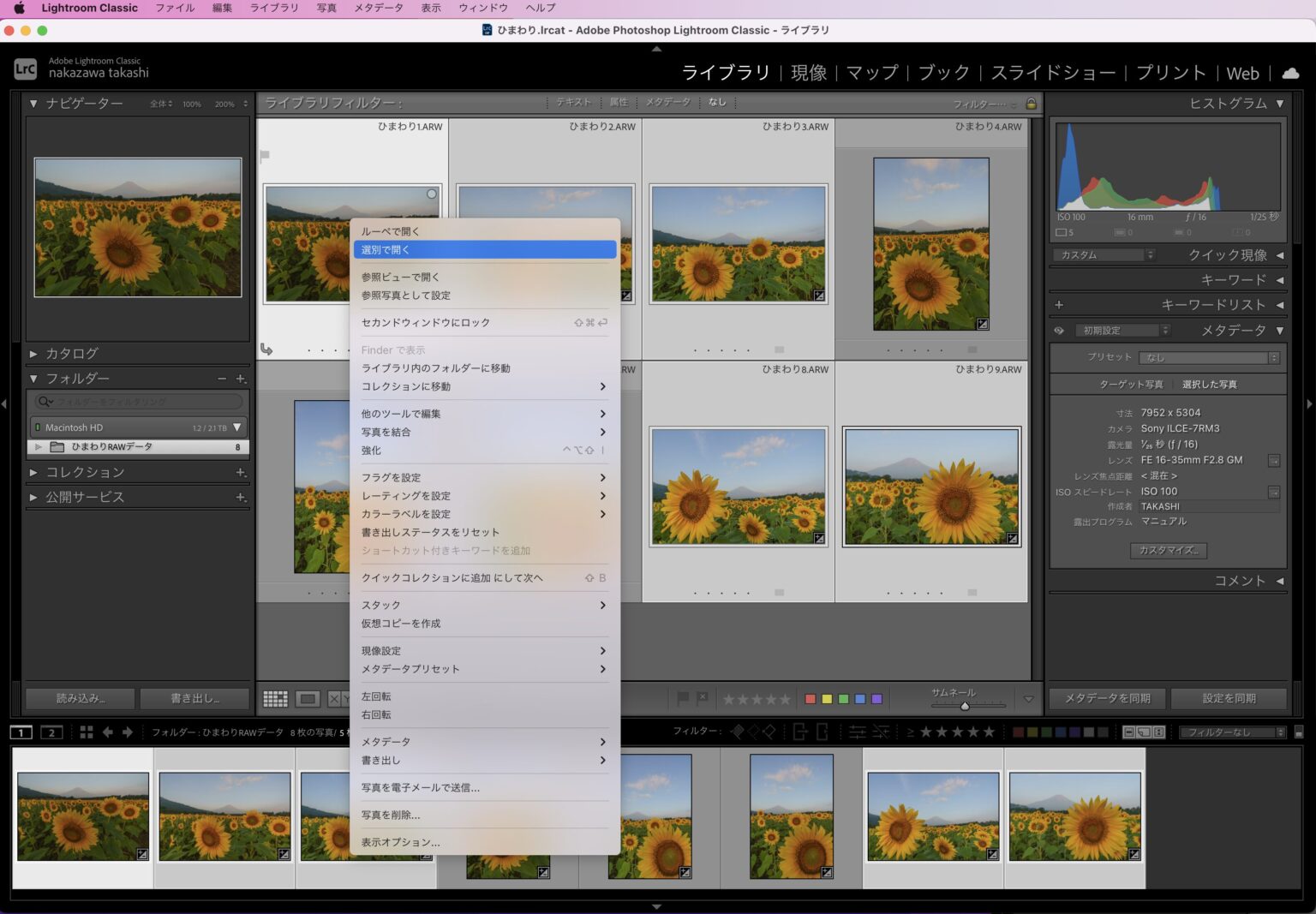Image resolution: width=1316 pixels, height=914 pixels.
Task: Toggle flagged filter in the filmstrip bar
Action: click(x=737, y=732)
